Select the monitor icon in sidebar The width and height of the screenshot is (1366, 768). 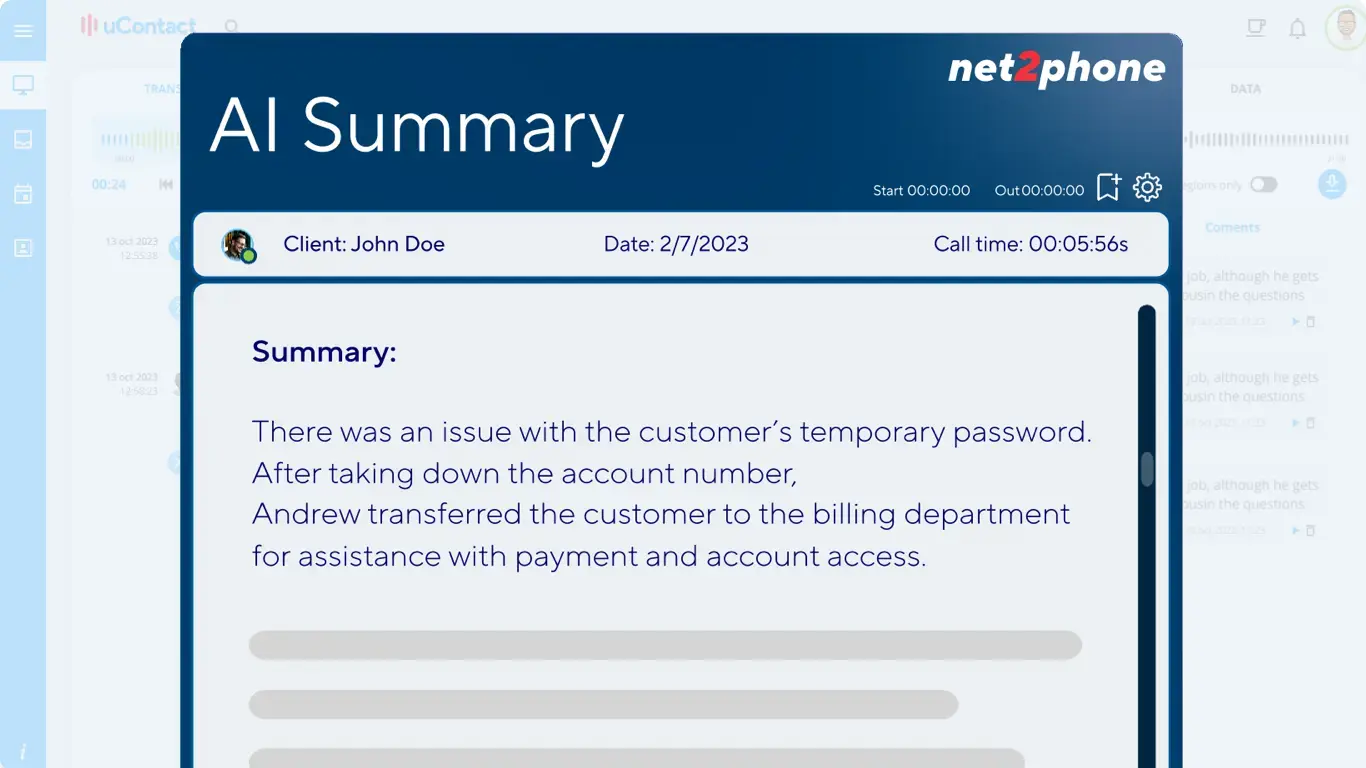point(23,85)
